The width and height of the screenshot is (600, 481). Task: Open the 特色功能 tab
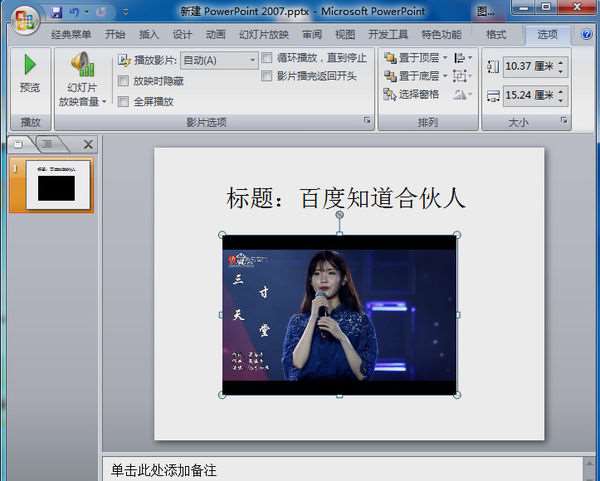point(441,34)
